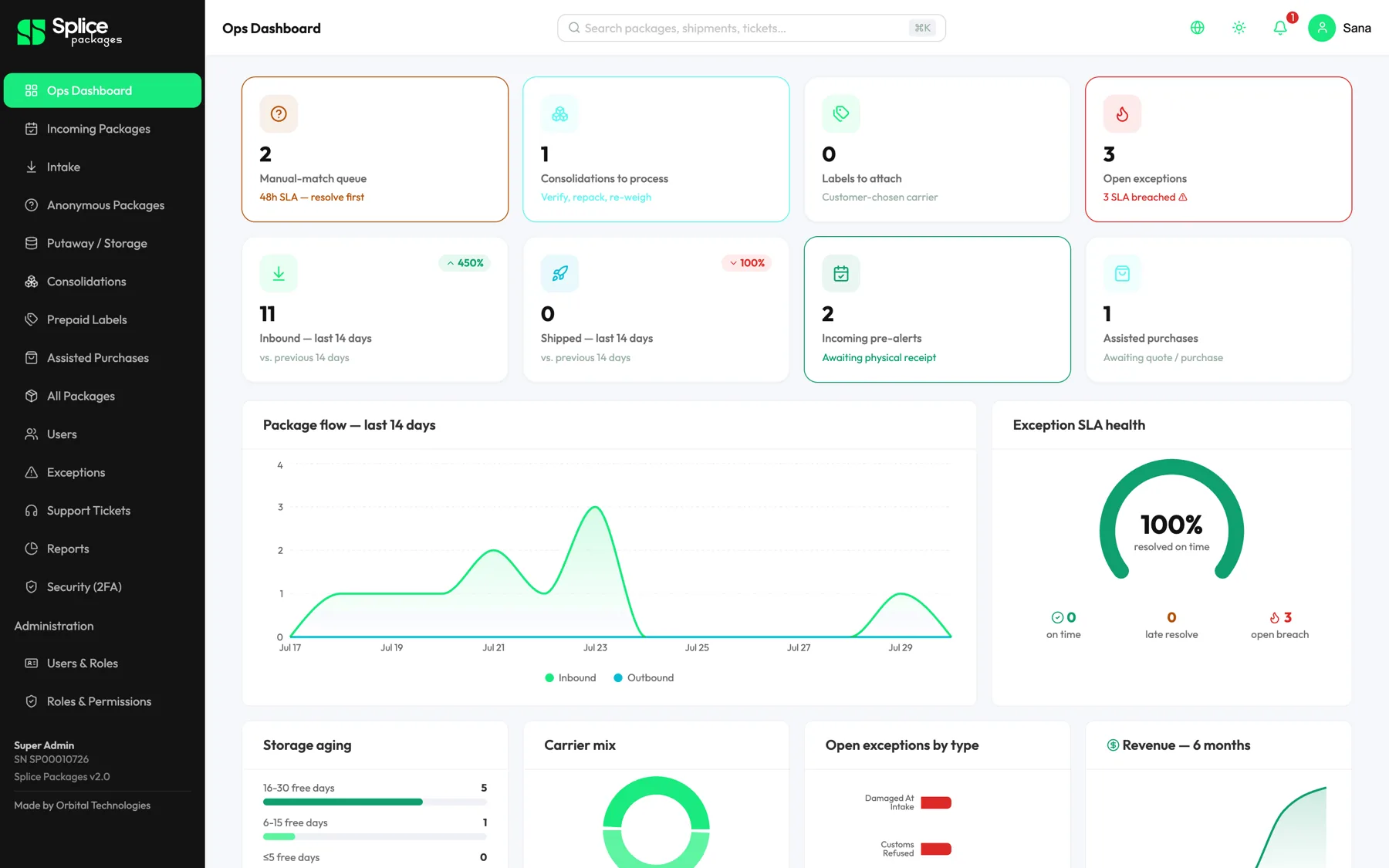Screen dimensions: 1389x868
Task: Open language selector globe icon
Action: (1197, 28)
